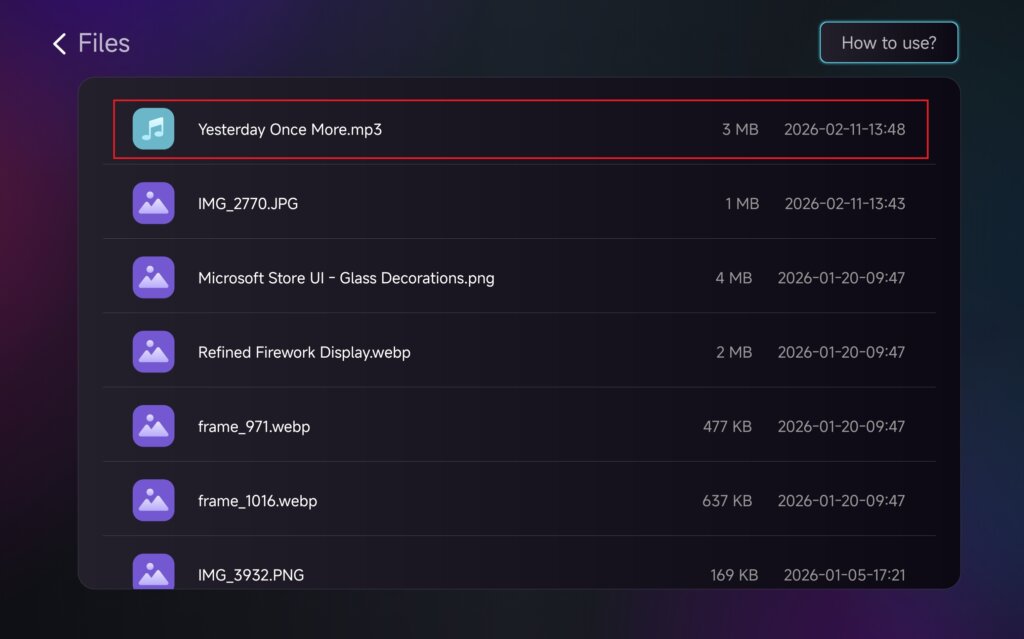Click the music note icon for Yesterday Once More
The image size is (1024, 639).
(x=153, y=129)
